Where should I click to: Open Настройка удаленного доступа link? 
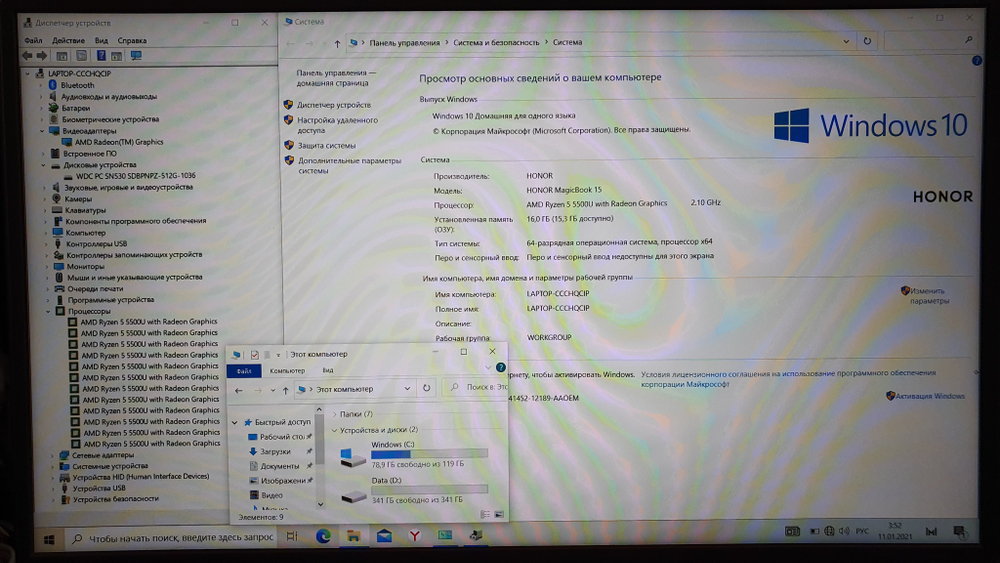[x=337, y=125]
